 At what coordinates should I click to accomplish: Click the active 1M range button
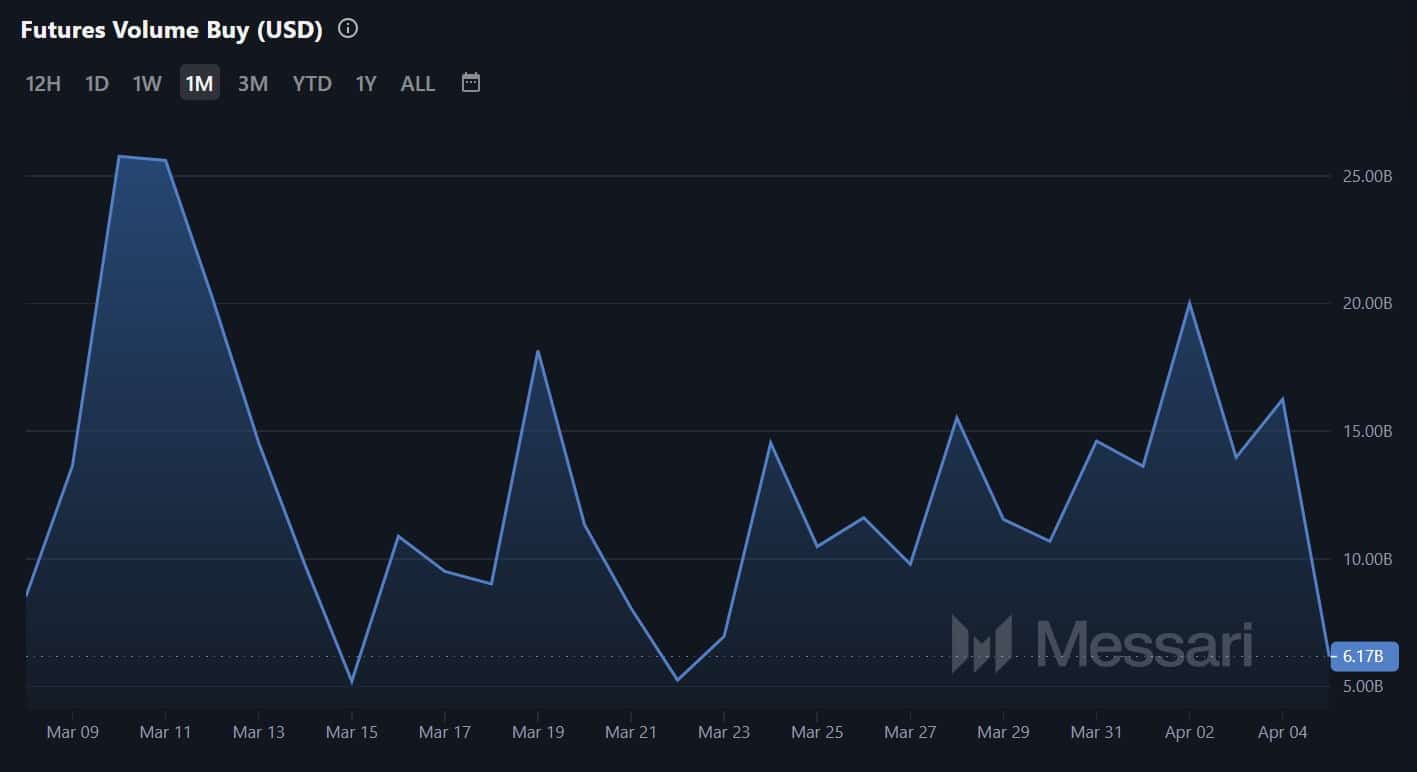click(x=200, y=84)
